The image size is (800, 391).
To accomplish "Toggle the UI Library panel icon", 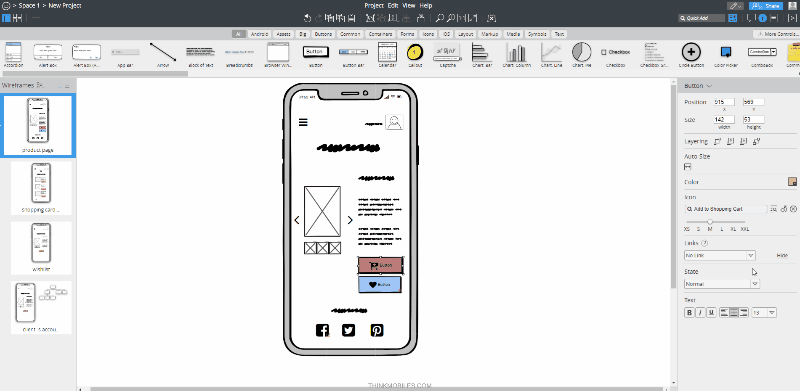I will (733, 18).
